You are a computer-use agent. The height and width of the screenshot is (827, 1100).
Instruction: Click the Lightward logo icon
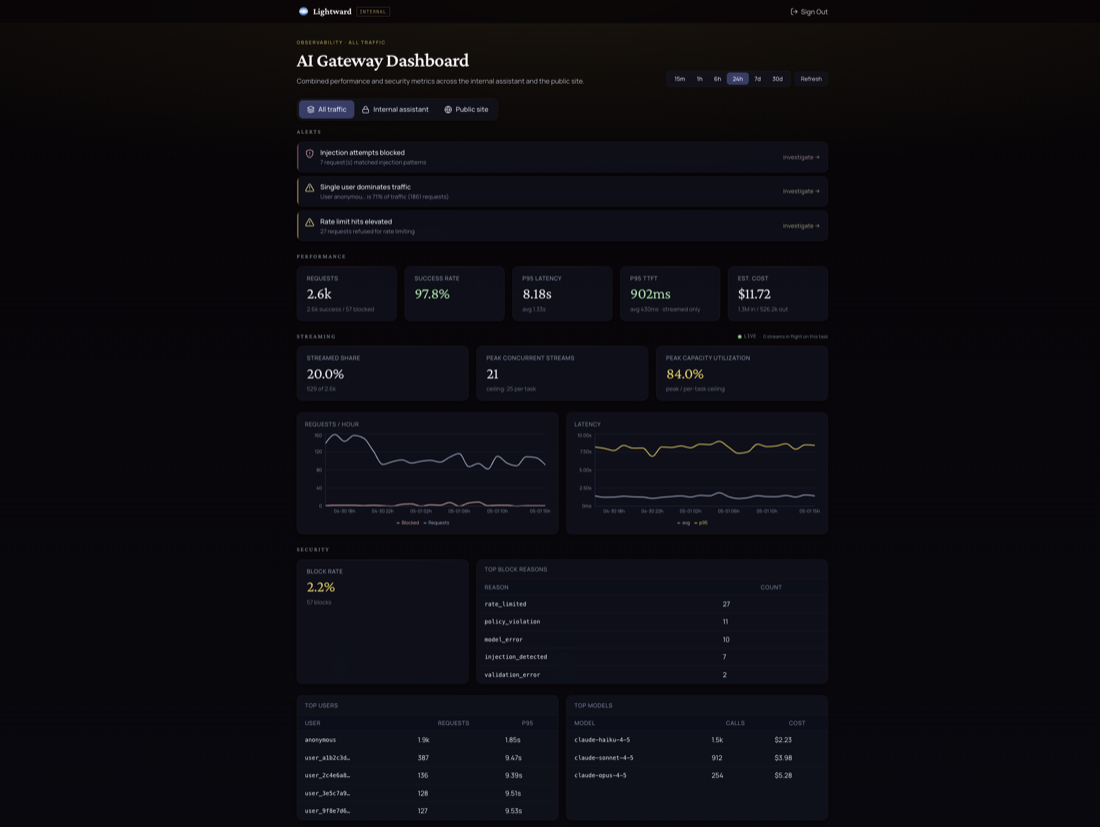pos(303,11)
